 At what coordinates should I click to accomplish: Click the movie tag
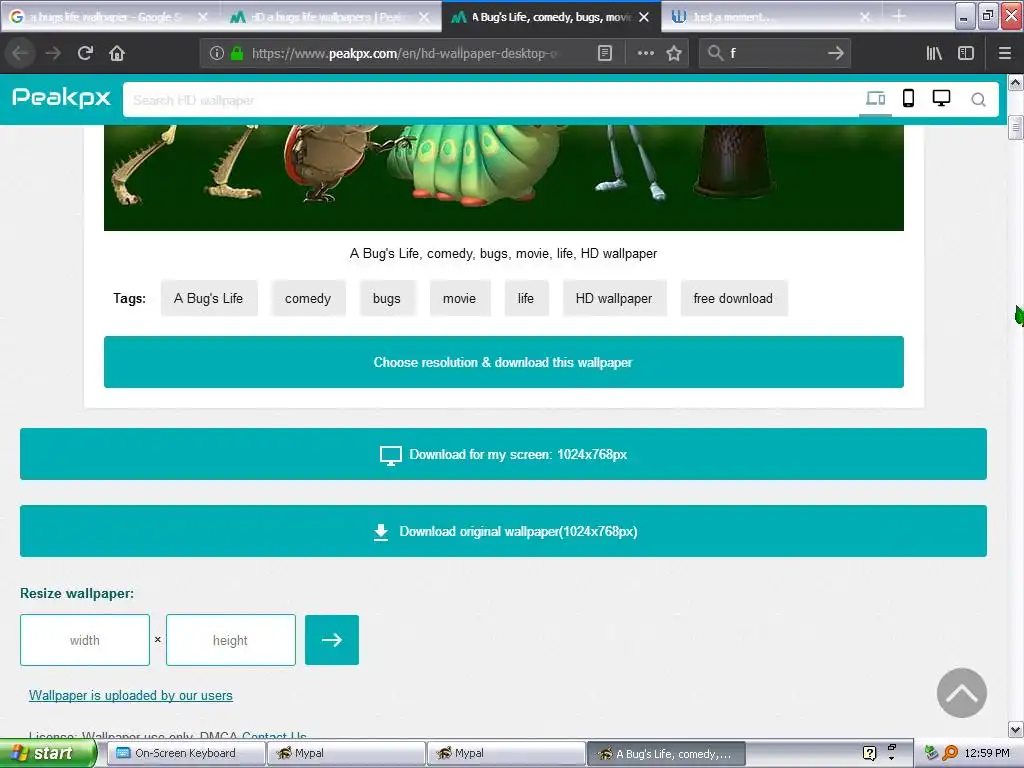point(459,298)
